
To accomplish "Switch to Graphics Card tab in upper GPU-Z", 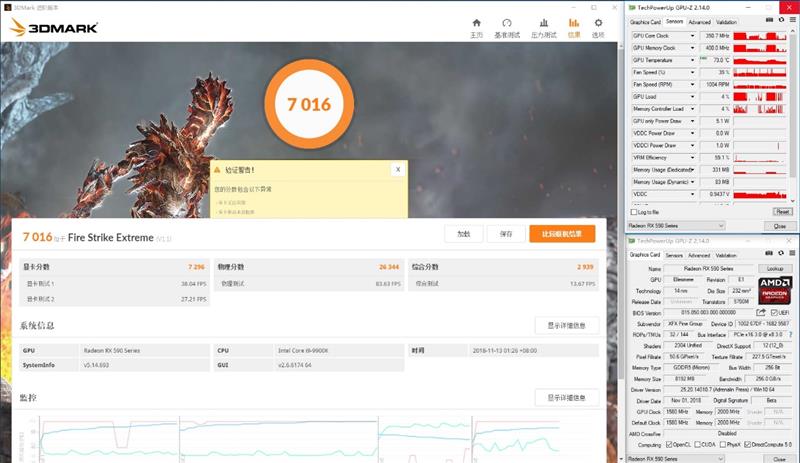I will click(x=645, y=22).
